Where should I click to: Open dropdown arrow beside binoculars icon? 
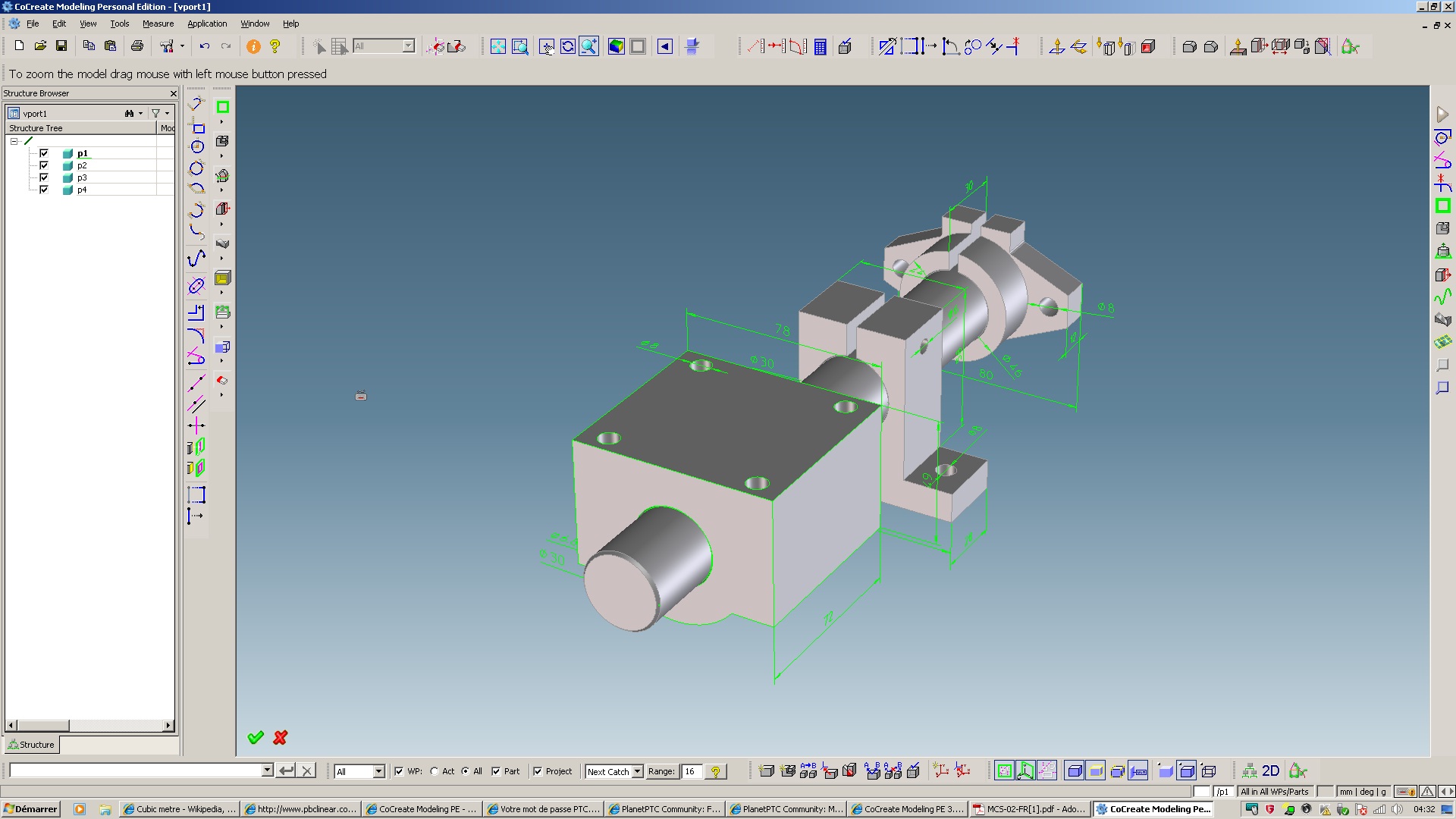[140, 113]
